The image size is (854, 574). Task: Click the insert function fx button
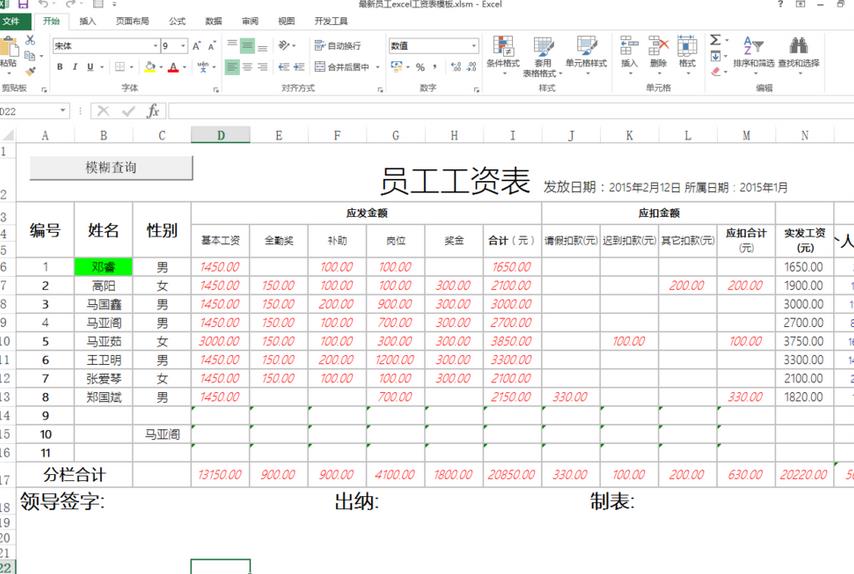153,111
